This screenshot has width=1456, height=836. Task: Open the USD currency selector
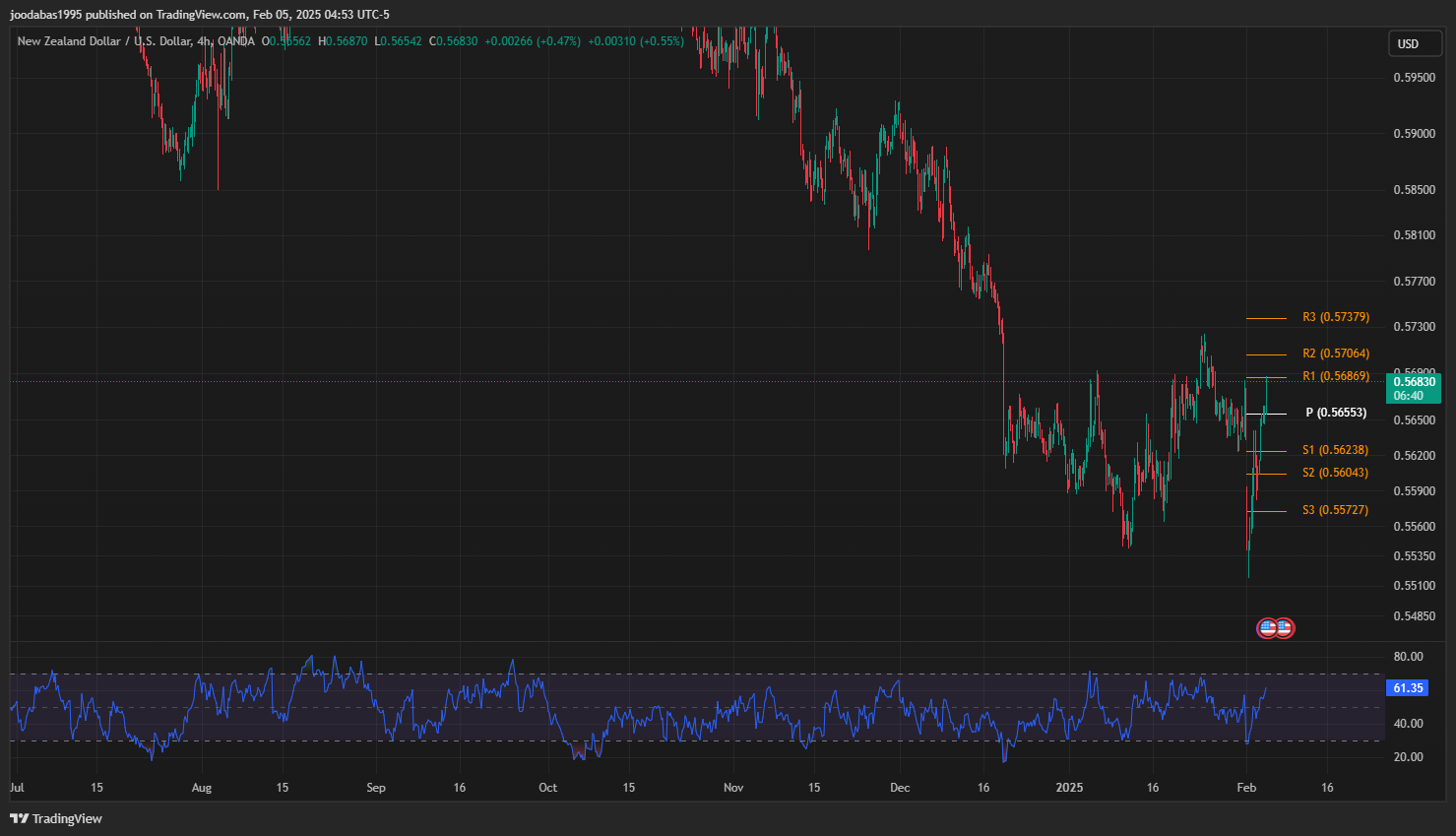click(1408, 44)
